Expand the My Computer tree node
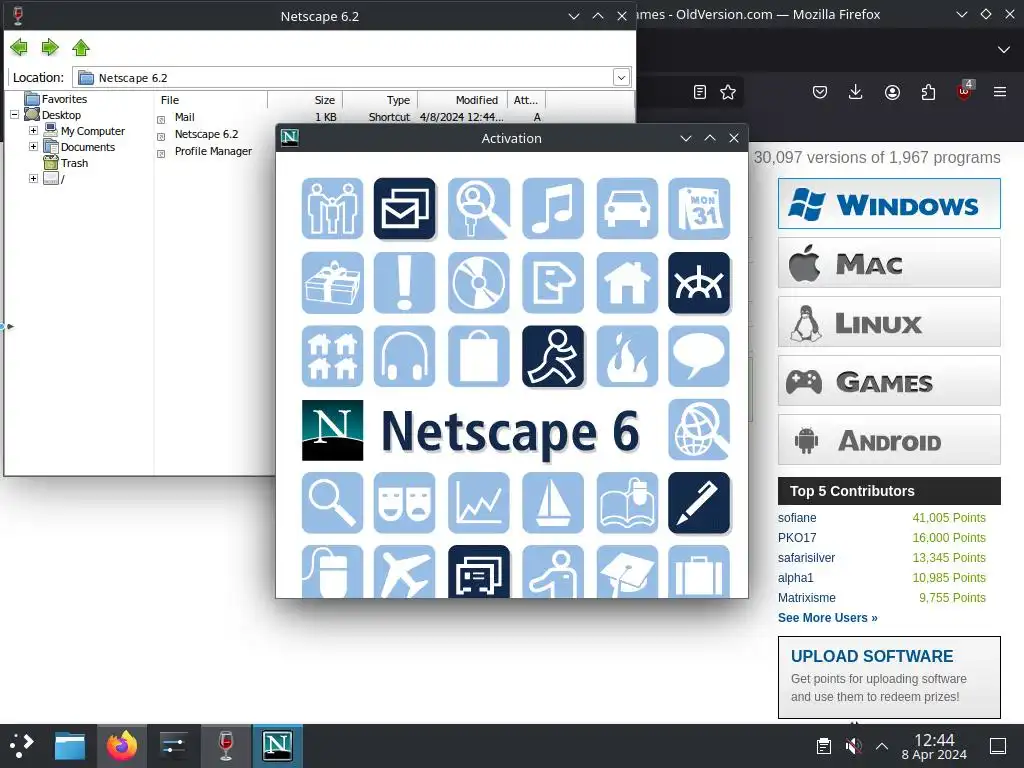The width and height of the screenshot is (1024, 768). pyautogui.click(x=33, y=131)
